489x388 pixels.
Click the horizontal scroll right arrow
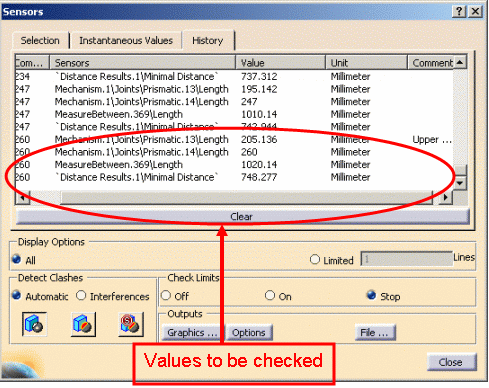446,197
